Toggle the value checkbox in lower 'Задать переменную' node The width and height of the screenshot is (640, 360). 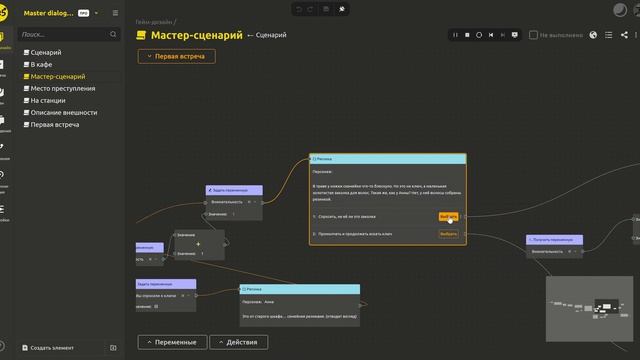click(x=156, y=307)
